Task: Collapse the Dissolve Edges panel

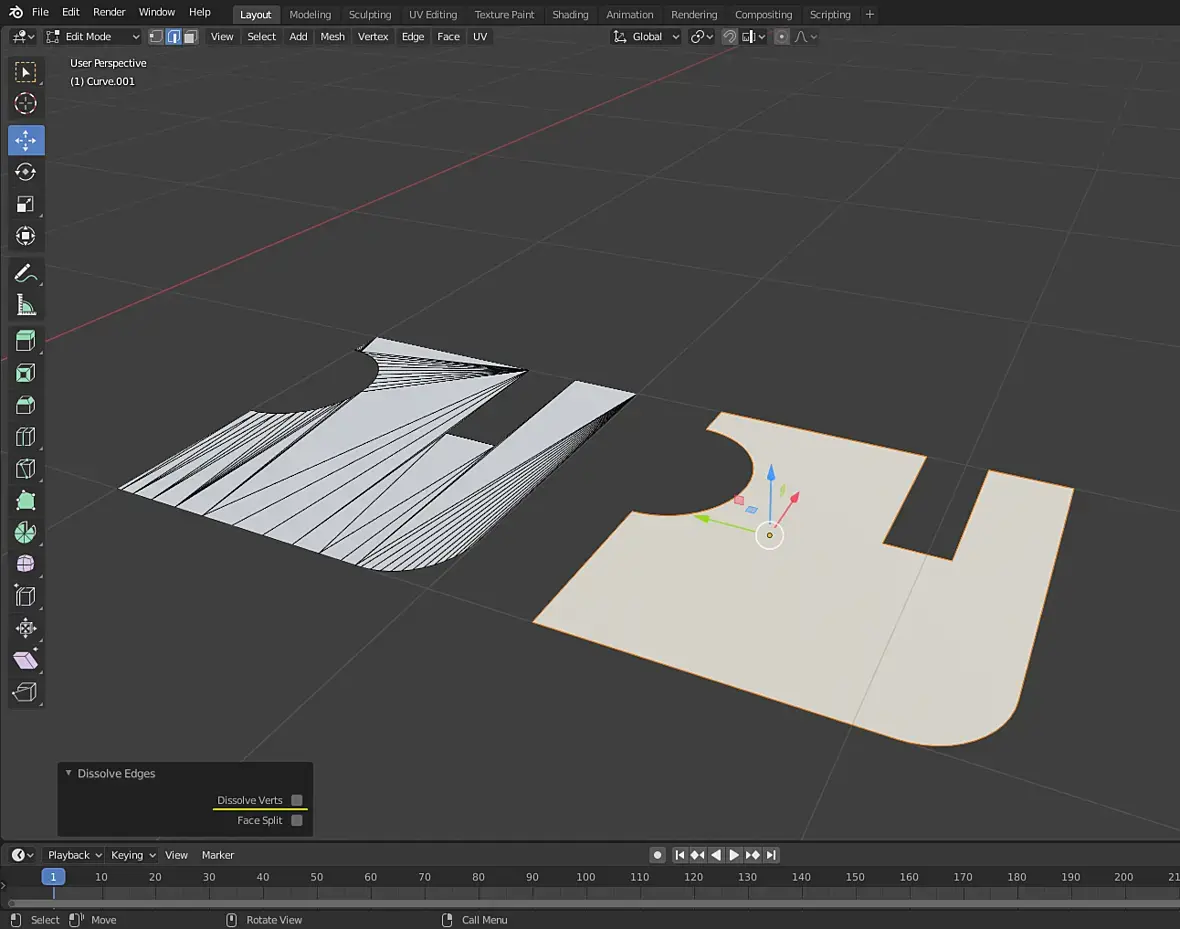Action: (69, 773)
